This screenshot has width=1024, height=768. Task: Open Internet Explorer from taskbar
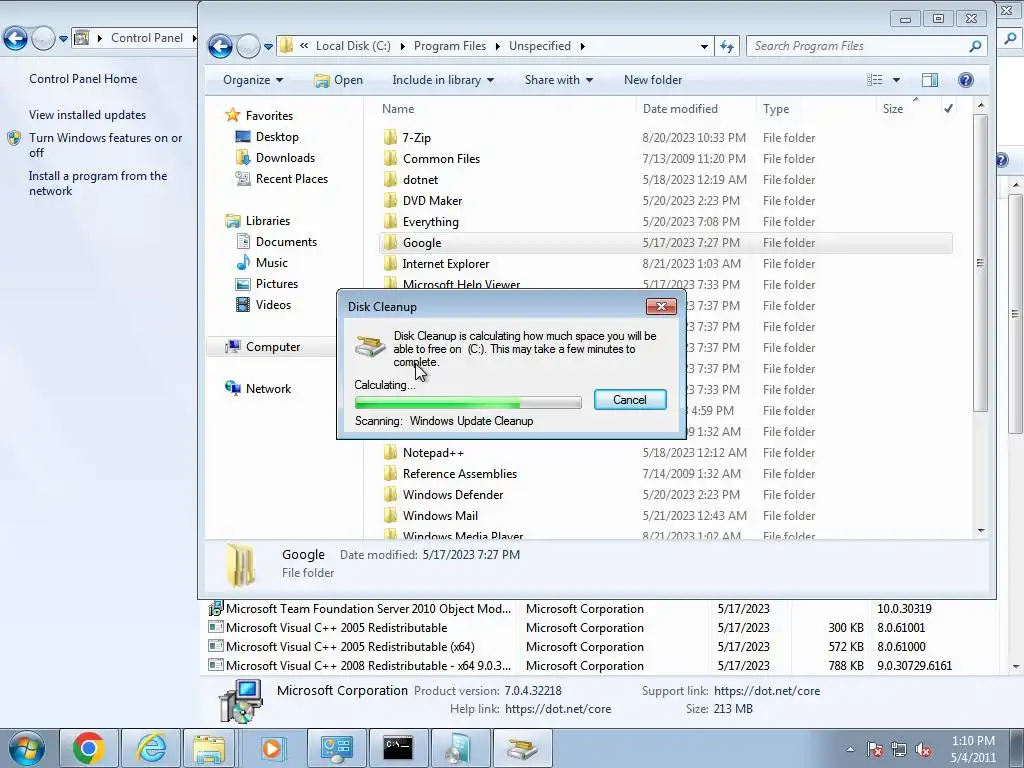tap(151, 748)
